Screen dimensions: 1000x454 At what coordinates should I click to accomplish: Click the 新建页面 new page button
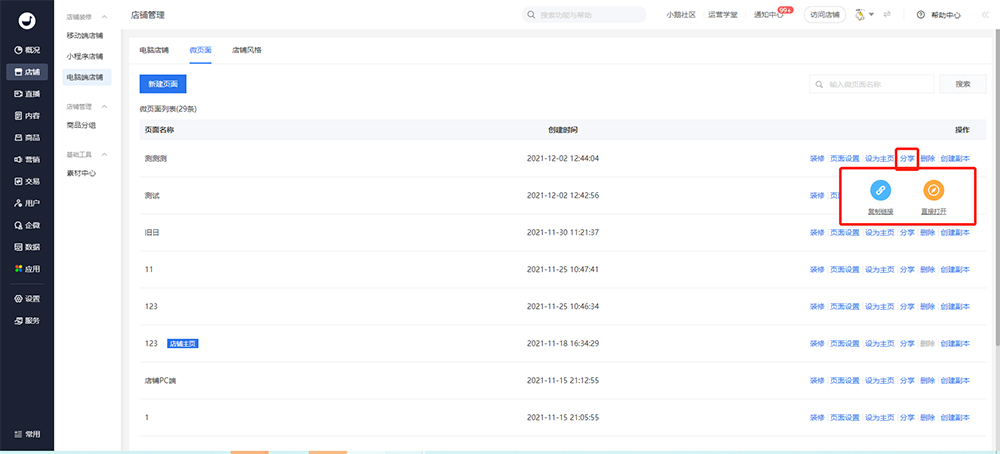point(163,84)
